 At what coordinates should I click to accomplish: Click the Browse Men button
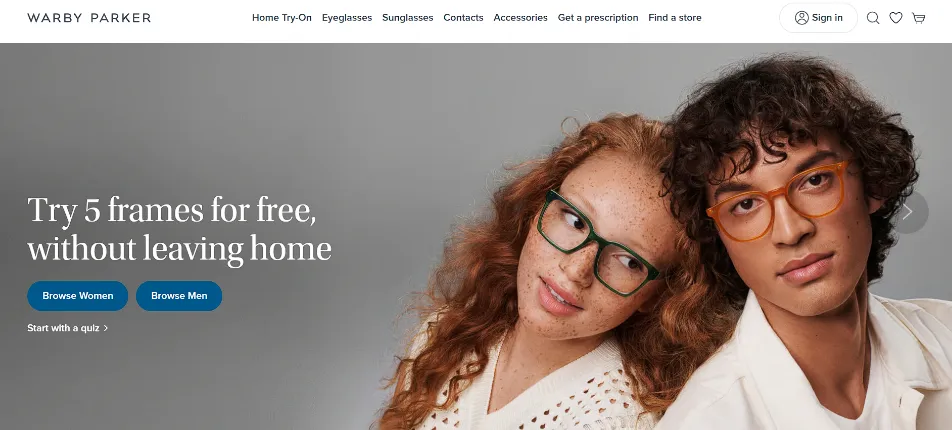click(x=179, y=296)
